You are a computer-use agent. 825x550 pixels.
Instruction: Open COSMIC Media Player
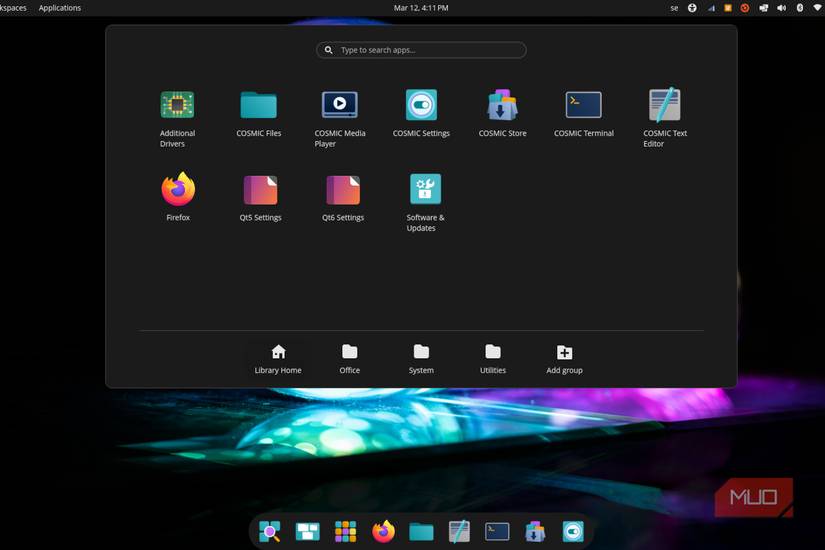pyautogui.click(x=339, y=118)
